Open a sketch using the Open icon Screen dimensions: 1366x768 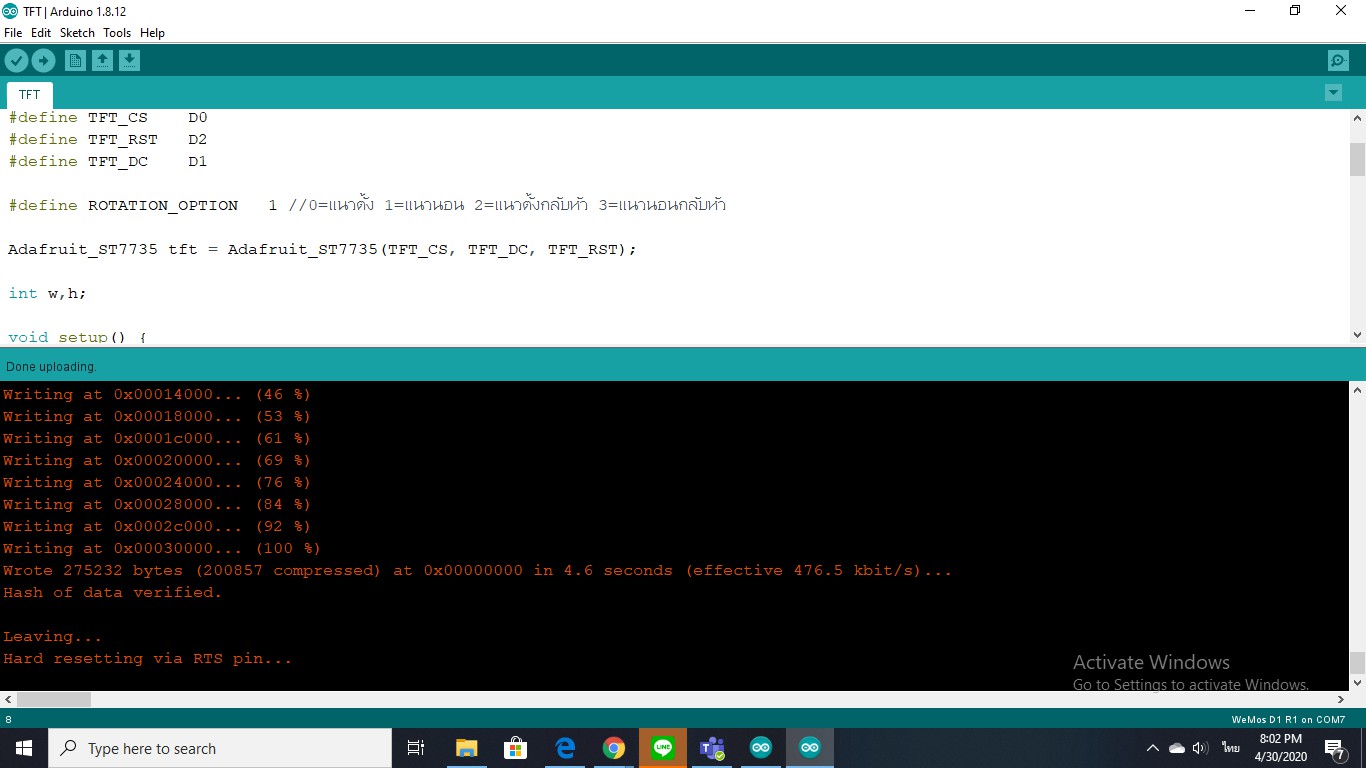(102, 61)
